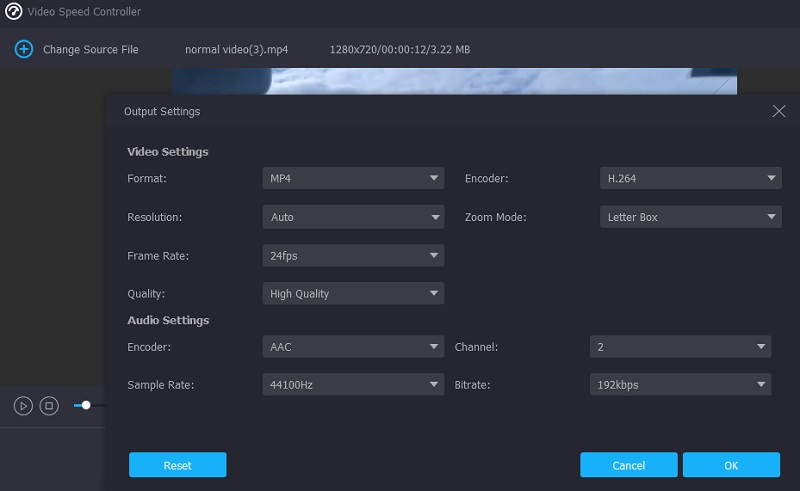
Task: Open the Frame Rate dropdown showing 24fps
Action: (353, 256)
